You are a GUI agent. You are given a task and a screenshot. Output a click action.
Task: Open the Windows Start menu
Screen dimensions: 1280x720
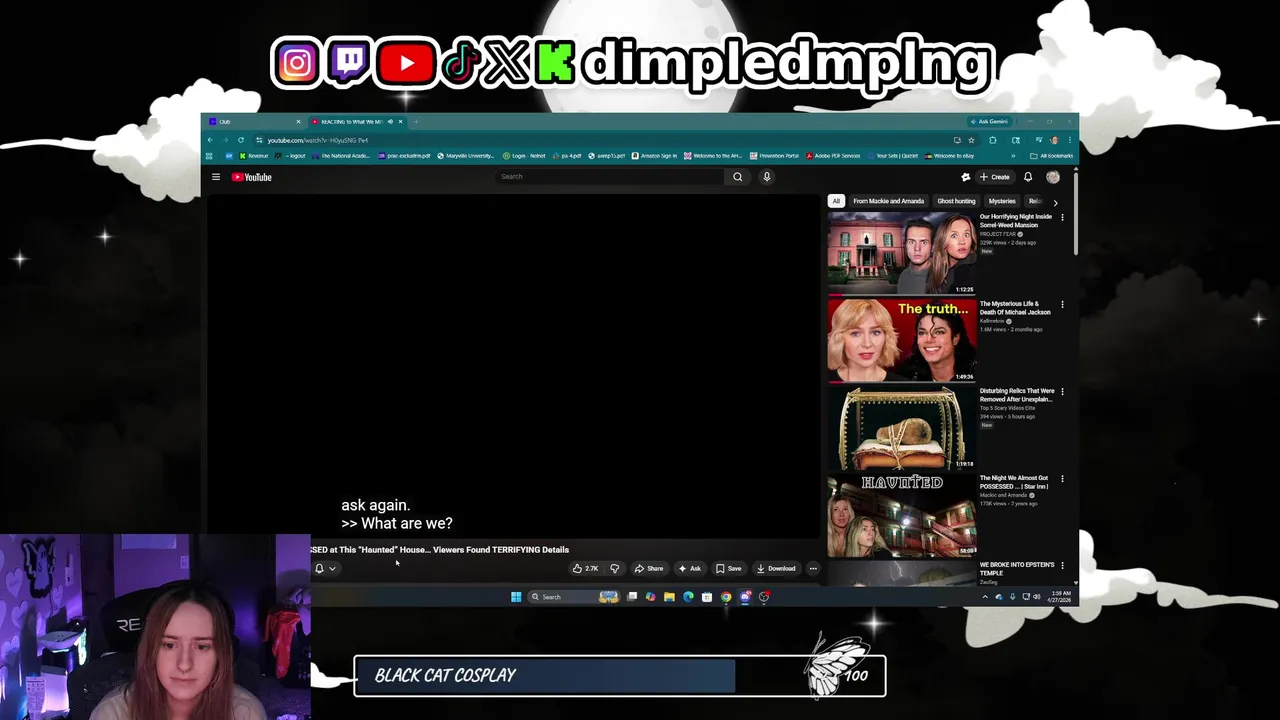pyautogui.click(x=516, y=597)
